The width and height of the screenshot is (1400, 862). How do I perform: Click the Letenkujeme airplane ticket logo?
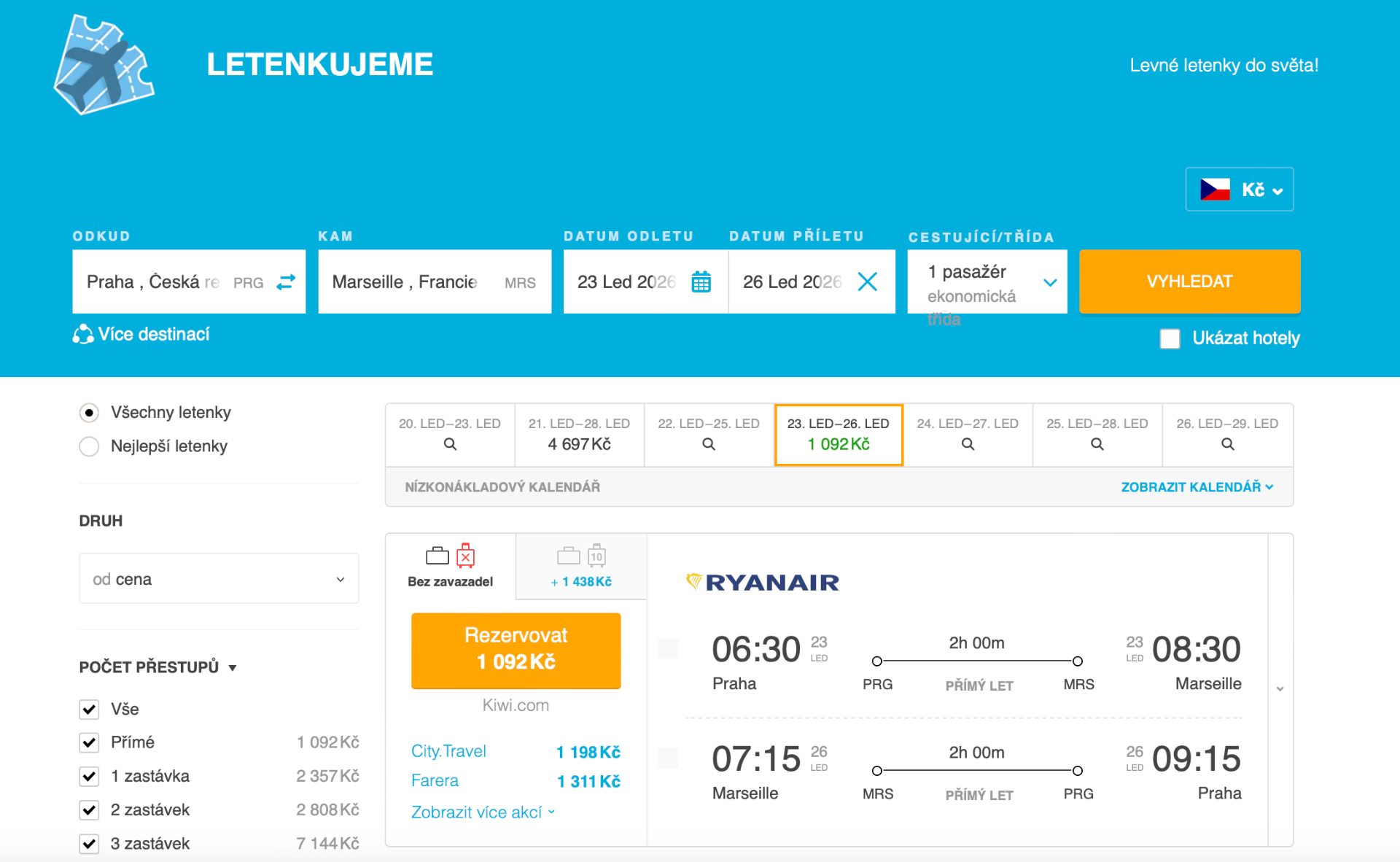click(104, 66)
